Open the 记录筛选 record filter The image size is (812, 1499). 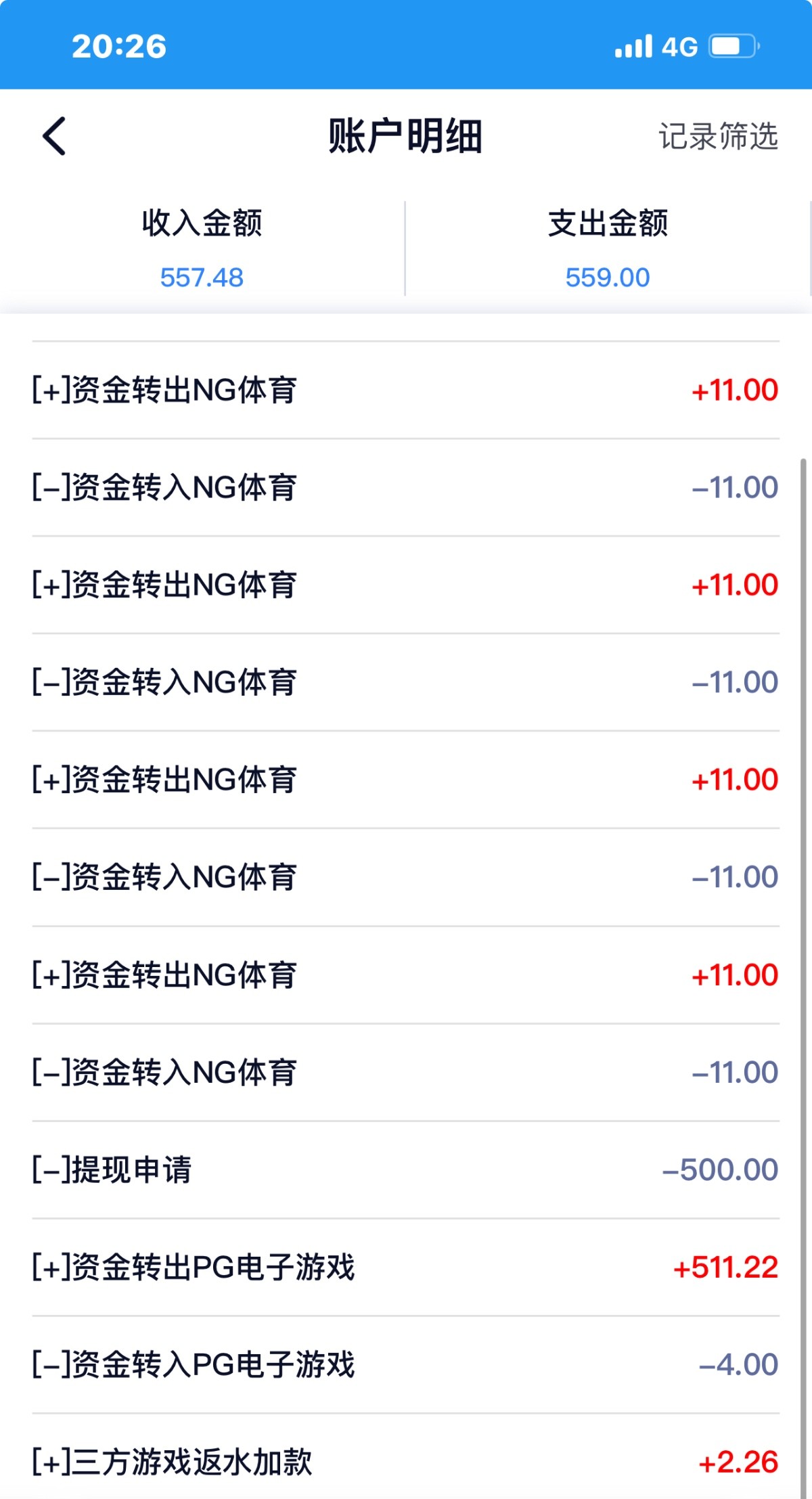coord(718,136)
